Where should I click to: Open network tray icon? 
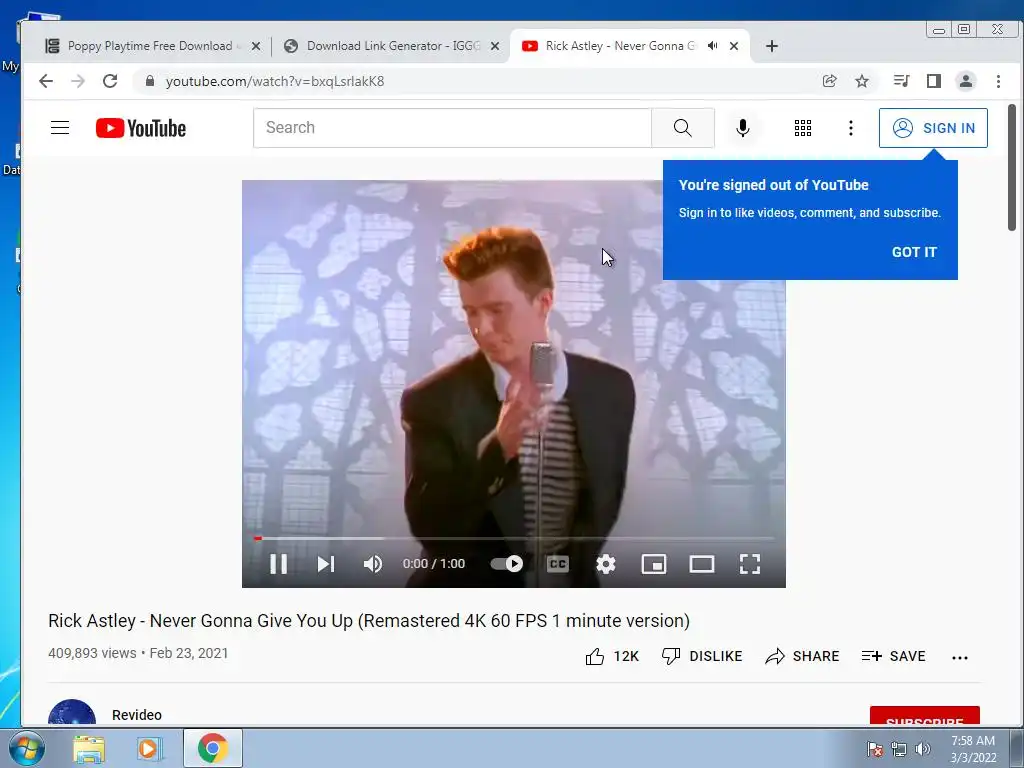tap(899, 749)
